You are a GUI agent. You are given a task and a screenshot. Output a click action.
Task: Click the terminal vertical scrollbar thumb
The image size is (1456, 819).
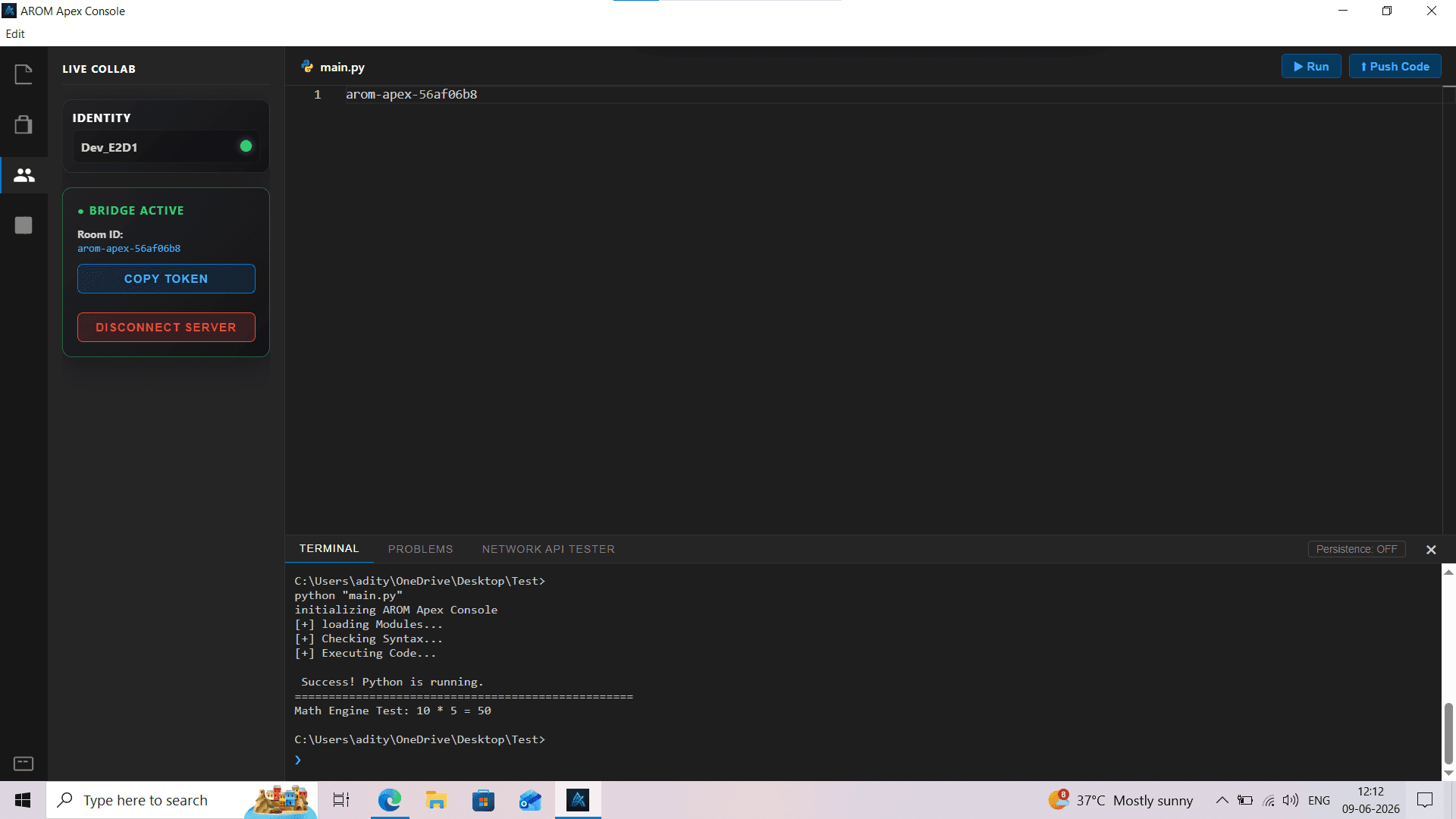click(1448, 733)
